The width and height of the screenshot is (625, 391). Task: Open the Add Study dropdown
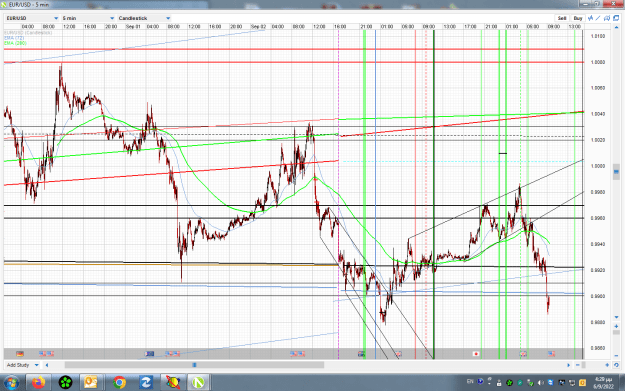click(x=22, y=365)
